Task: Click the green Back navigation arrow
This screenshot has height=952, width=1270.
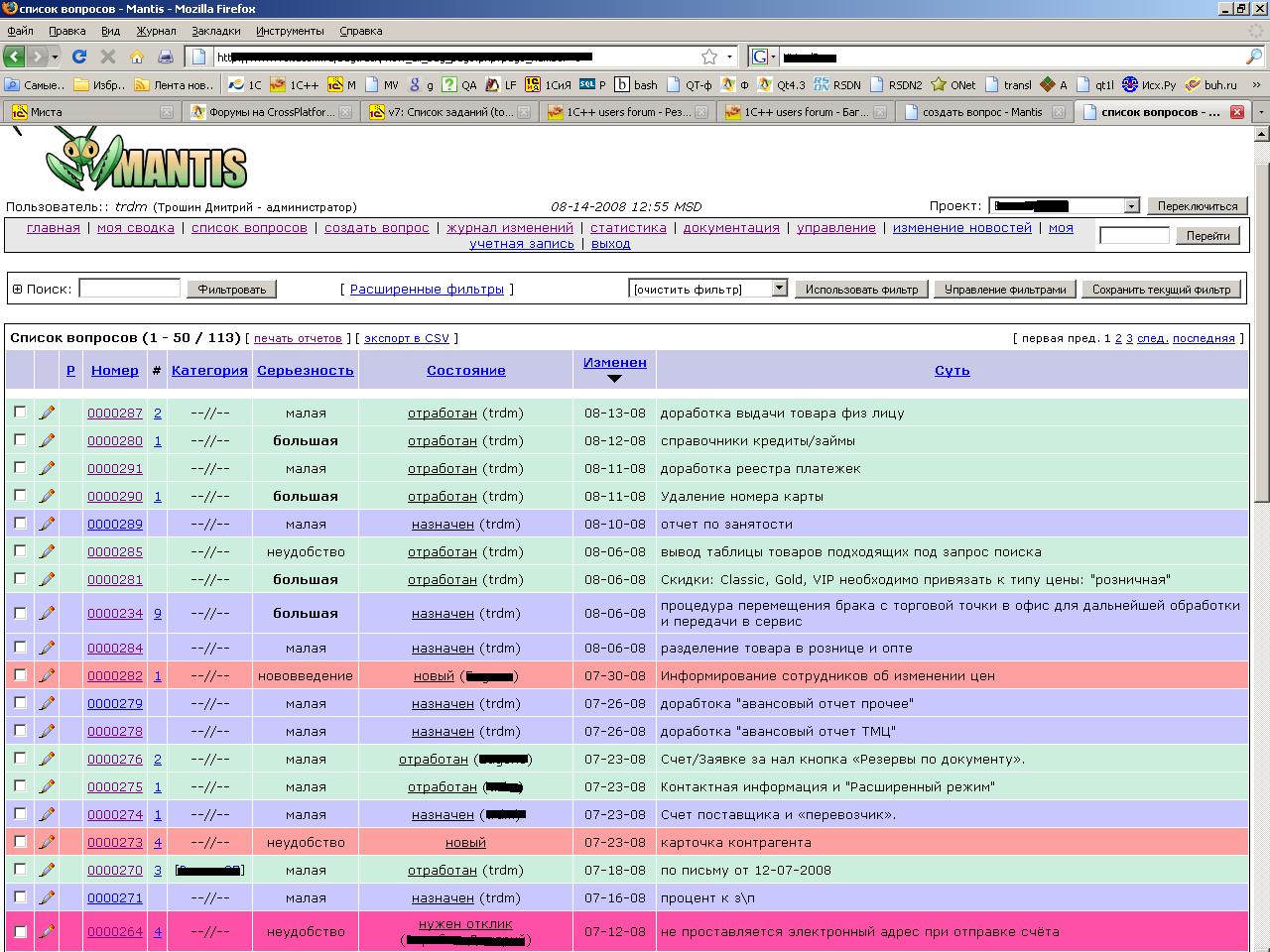Action: (15, 57)
